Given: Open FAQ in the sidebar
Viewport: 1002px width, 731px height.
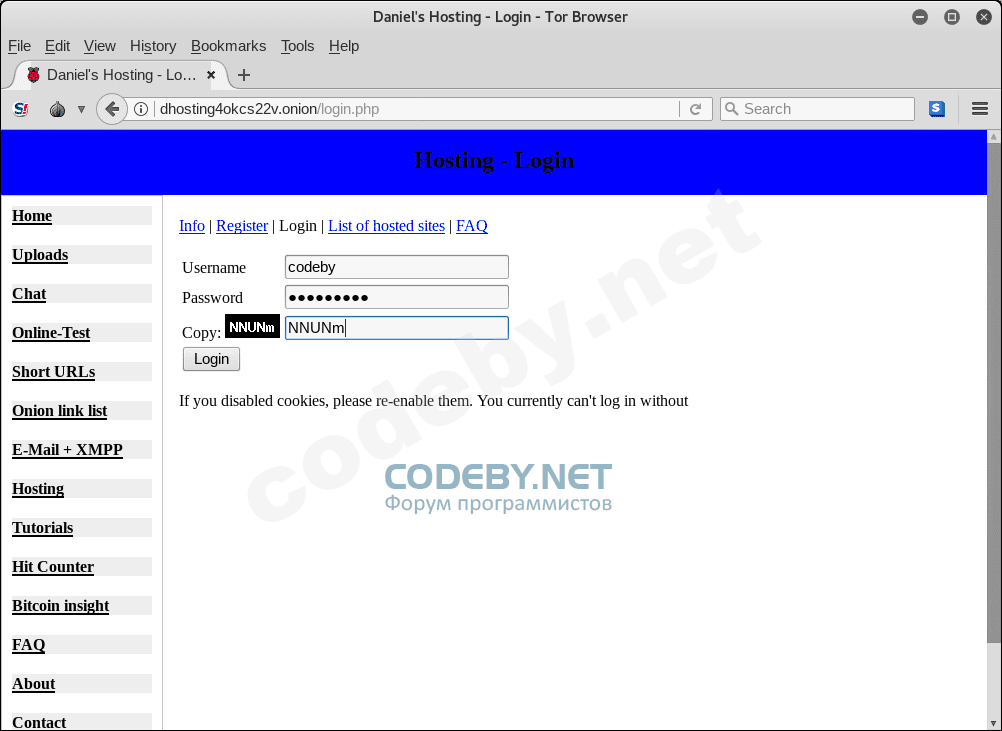Looking at the screenshot, I should (29, 645).
